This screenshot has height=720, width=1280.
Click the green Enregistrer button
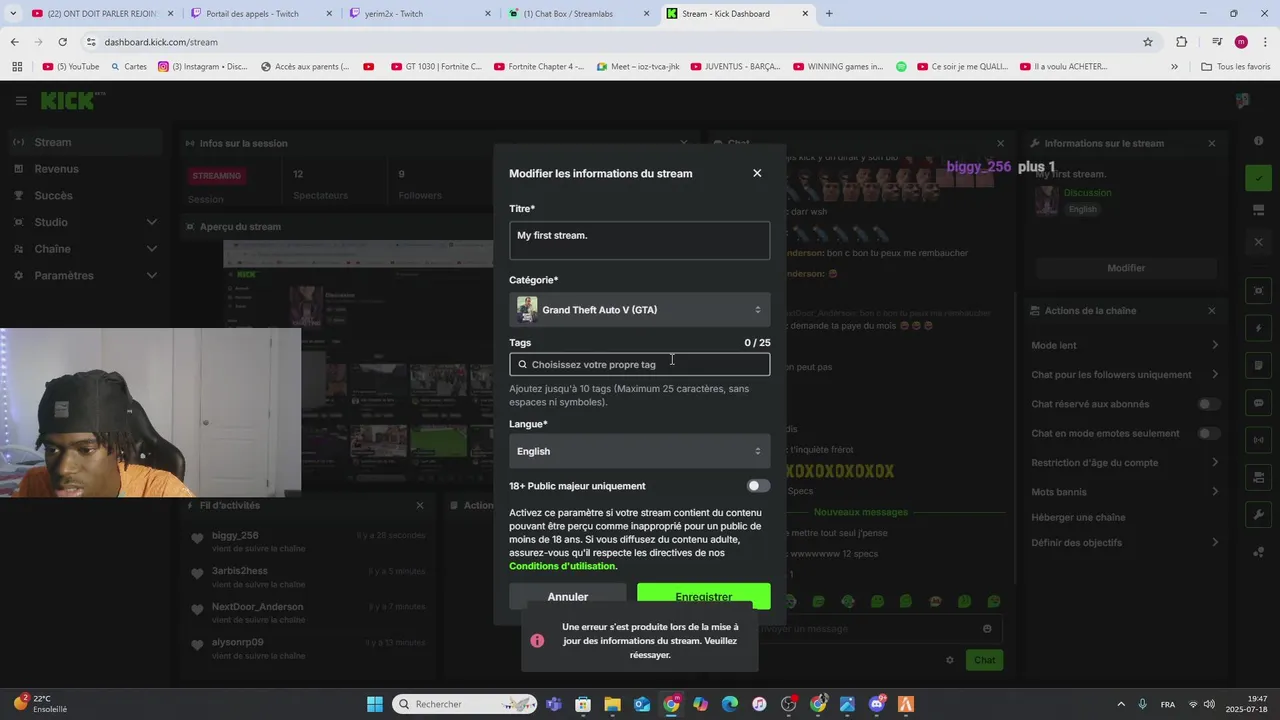(704, 596)
